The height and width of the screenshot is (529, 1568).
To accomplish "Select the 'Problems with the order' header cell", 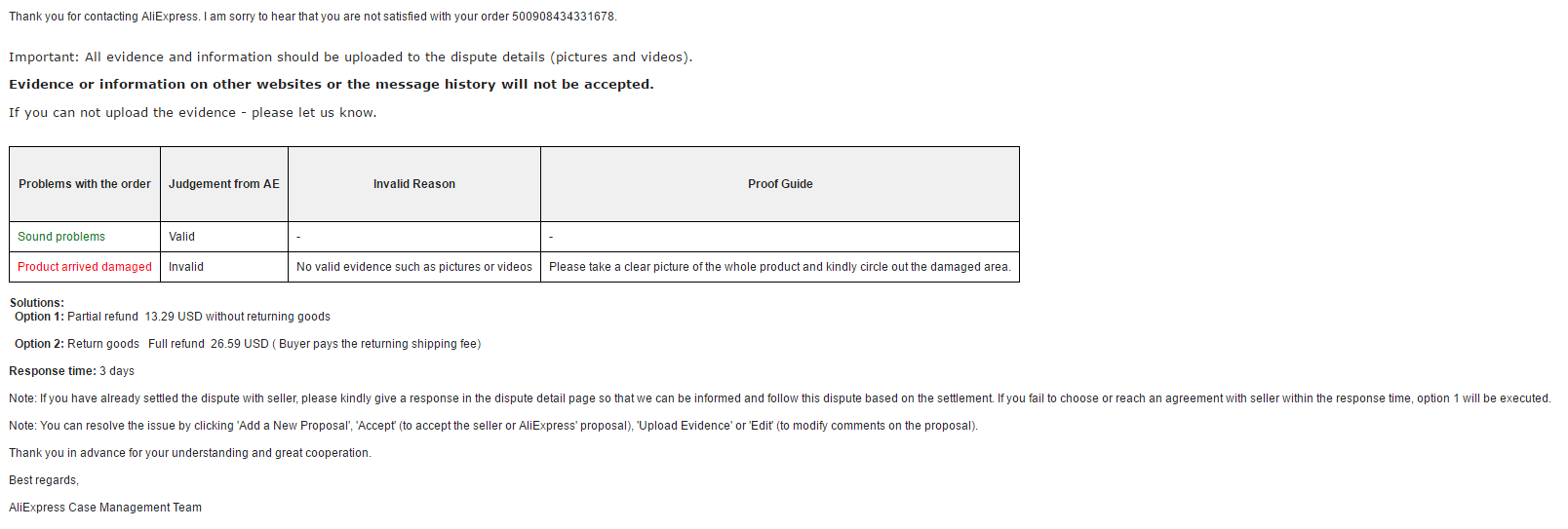I will pyautogui.click(x=85, y=184).
